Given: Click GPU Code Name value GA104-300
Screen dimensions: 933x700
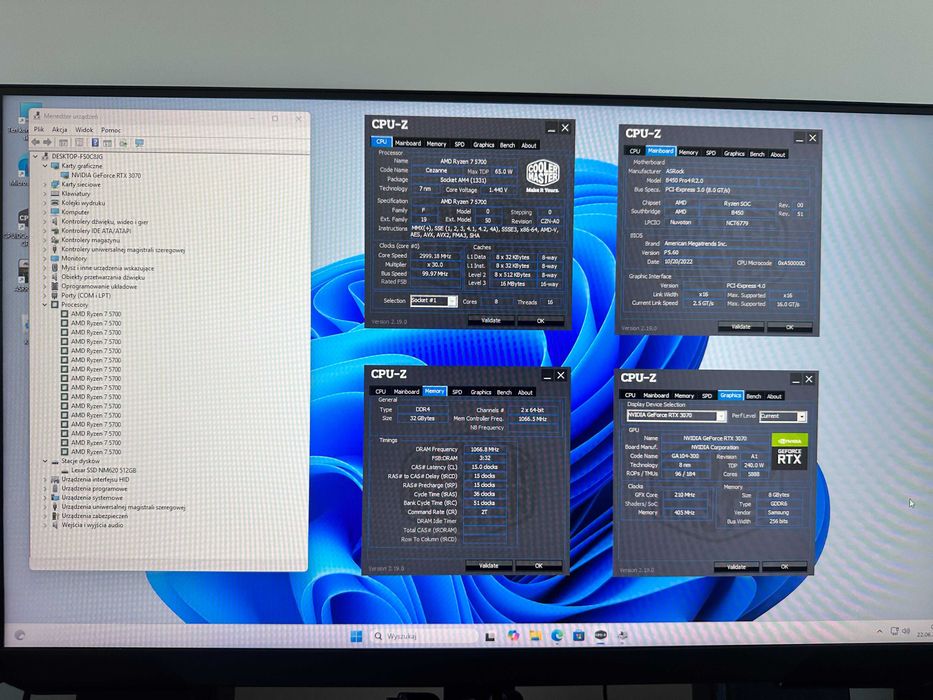Looking at the screenshot, I should [x=685, y=456].
